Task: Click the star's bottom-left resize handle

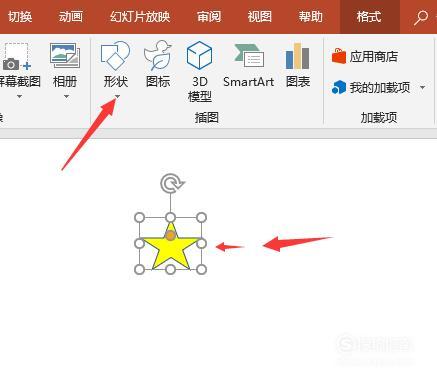Action: (x=139, y=269)
